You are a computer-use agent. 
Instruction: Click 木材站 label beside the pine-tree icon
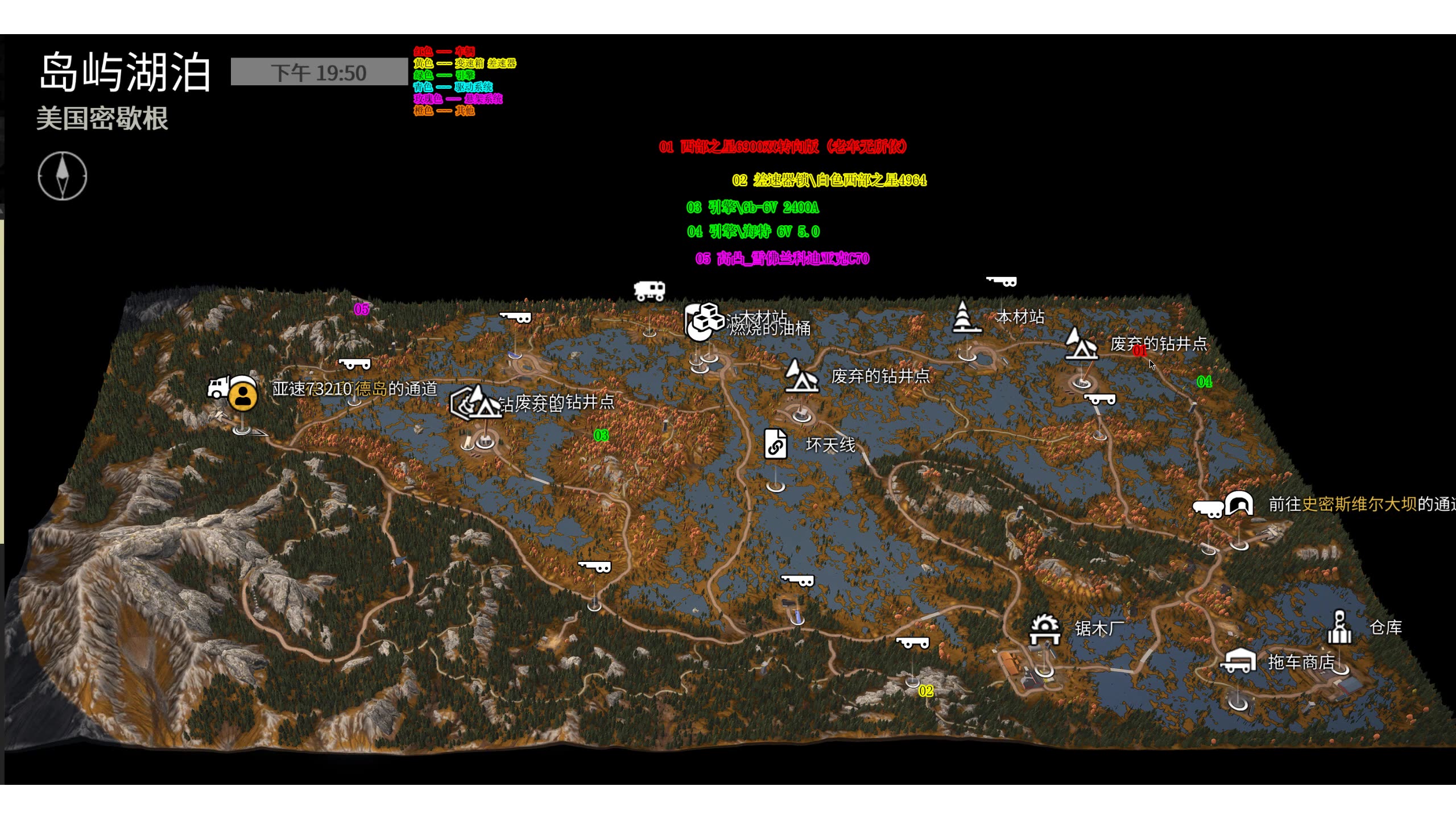[1020, 317]
